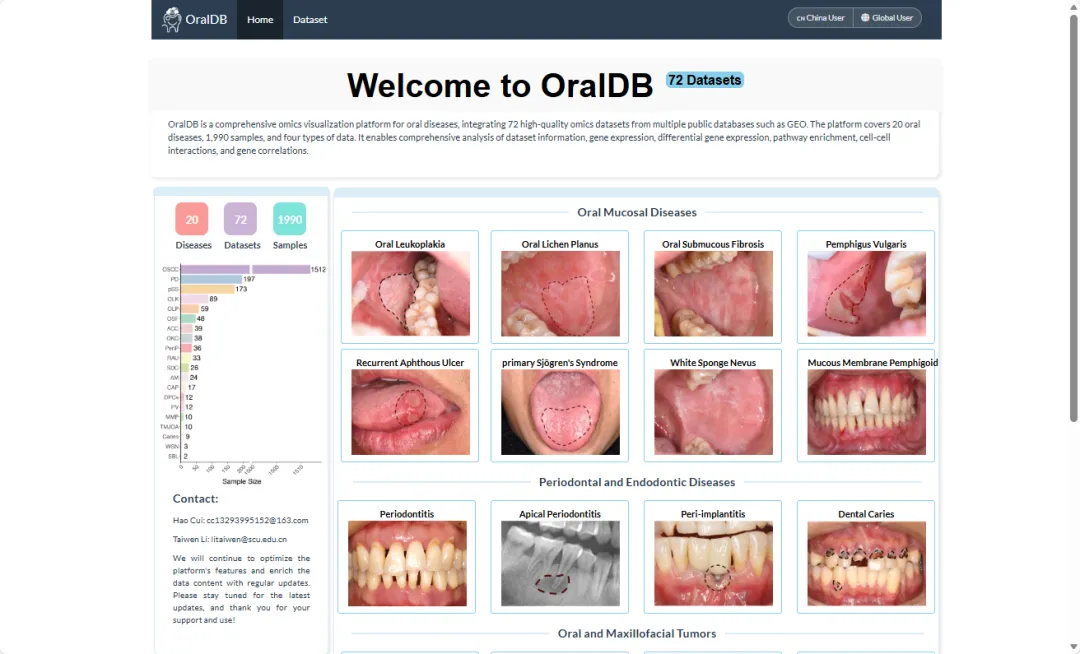The width and height of the screenshot is (1080, 654).
Task: Open the Apical Periodontitis X-ray card
Action: (x=560, y=557)
